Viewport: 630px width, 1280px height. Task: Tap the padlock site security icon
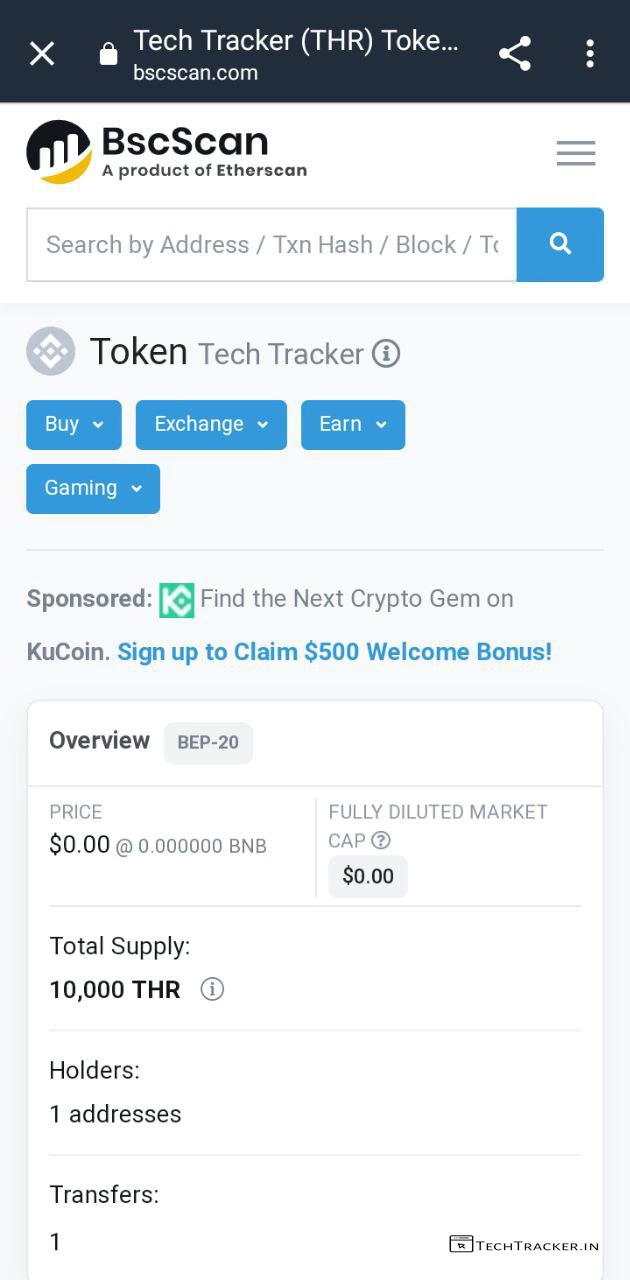click(x=108, y=55)
